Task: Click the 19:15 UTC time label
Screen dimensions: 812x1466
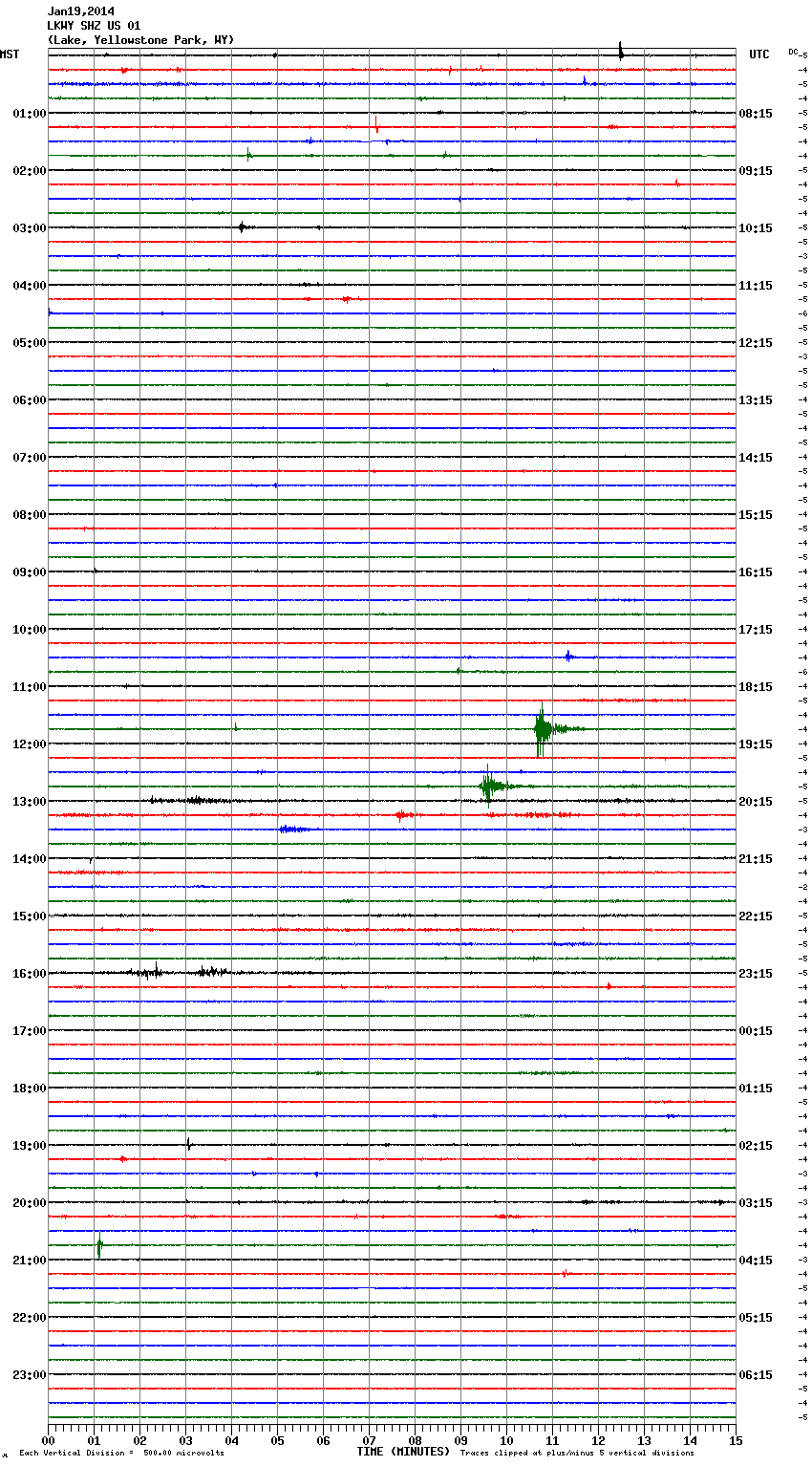Action: click(x=756, y=744)
